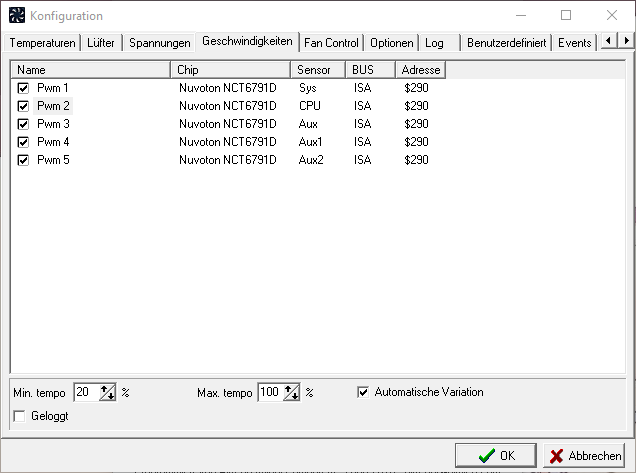Maximize the Konfiguration window

(566, 15)
